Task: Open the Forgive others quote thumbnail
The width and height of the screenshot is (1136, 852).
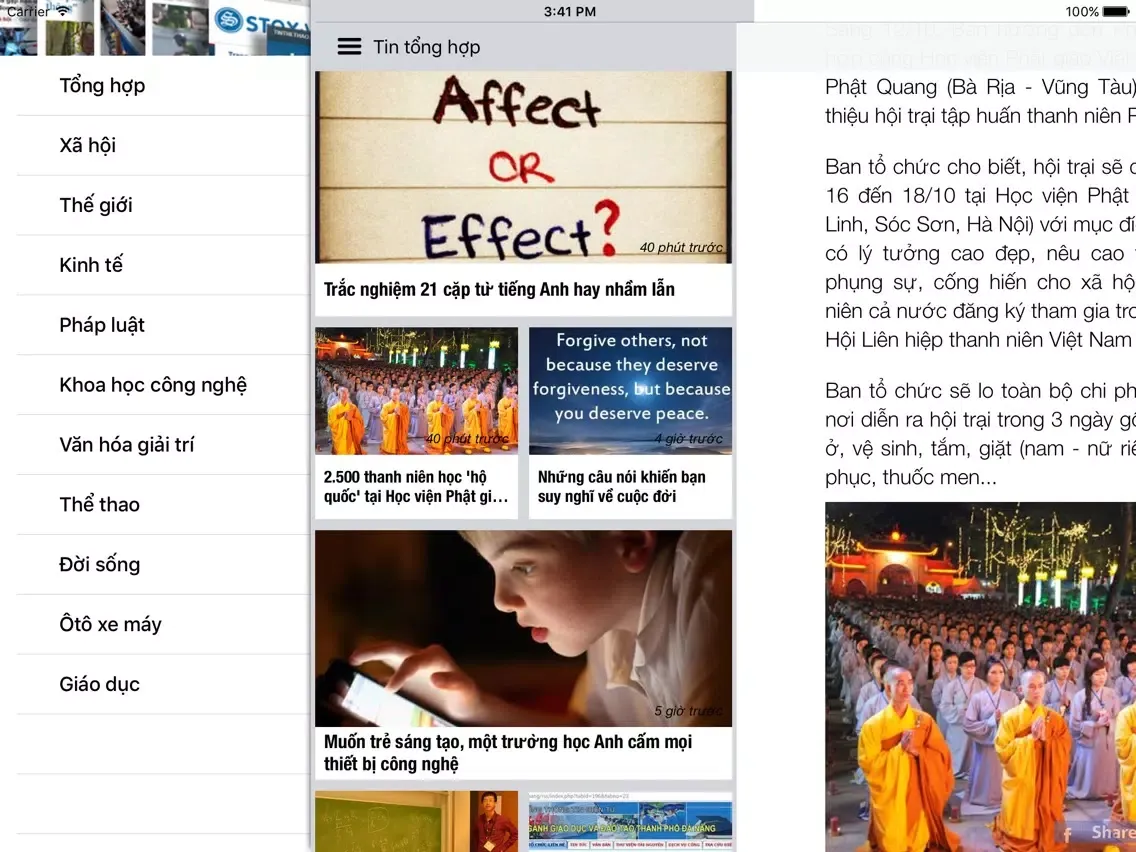Action: 630,391
